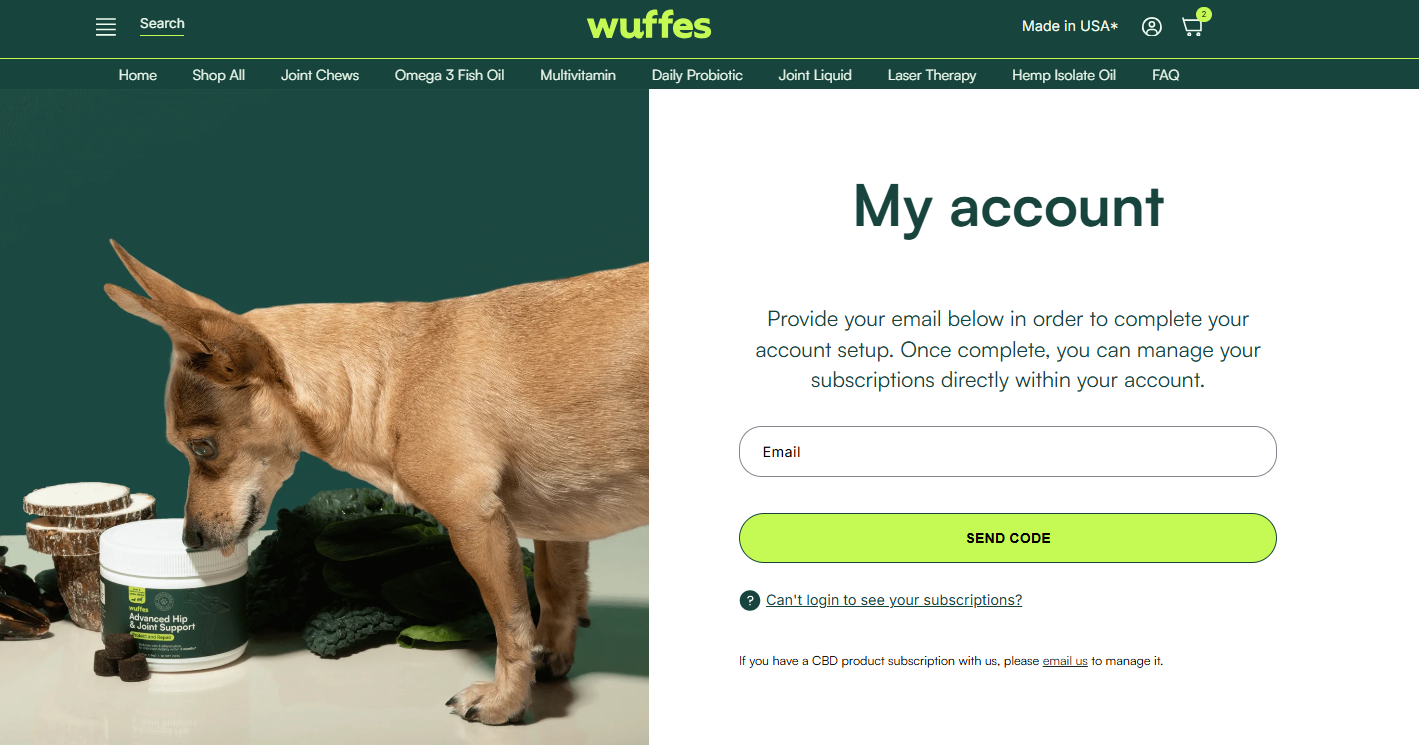Viewport: 1419px width, 745px height.
Task: Click the Email input field
Action: pyautogui.click(x=1007, y=452)
